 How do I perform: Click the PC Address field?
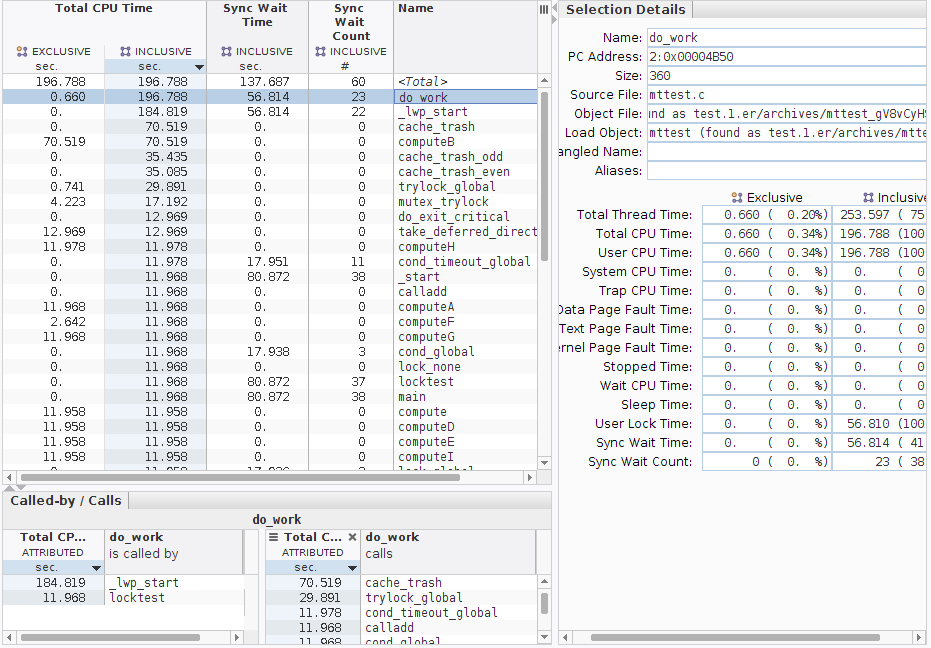787,57
